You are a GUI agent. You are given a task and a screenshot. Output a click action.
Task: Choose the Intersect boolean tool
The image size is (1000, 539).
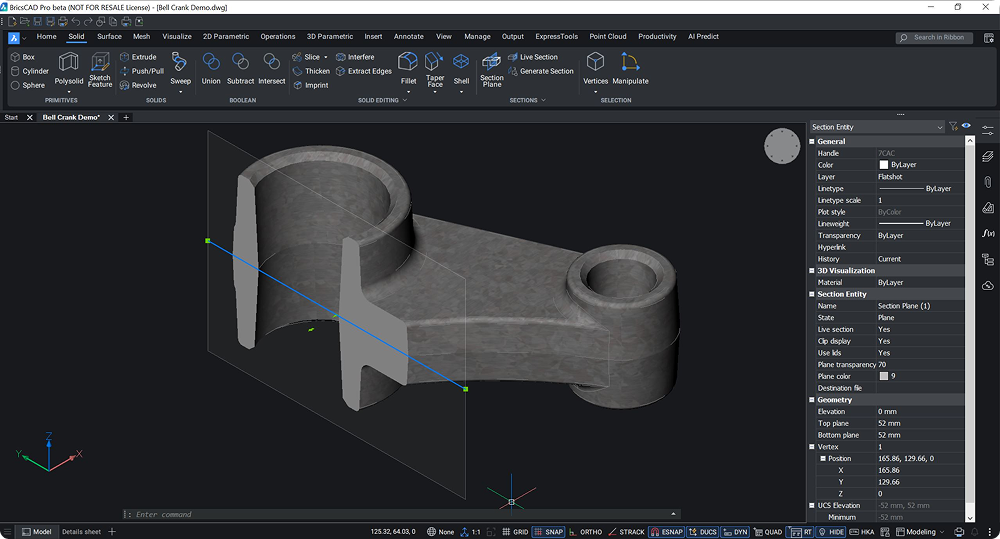point(272,68)
